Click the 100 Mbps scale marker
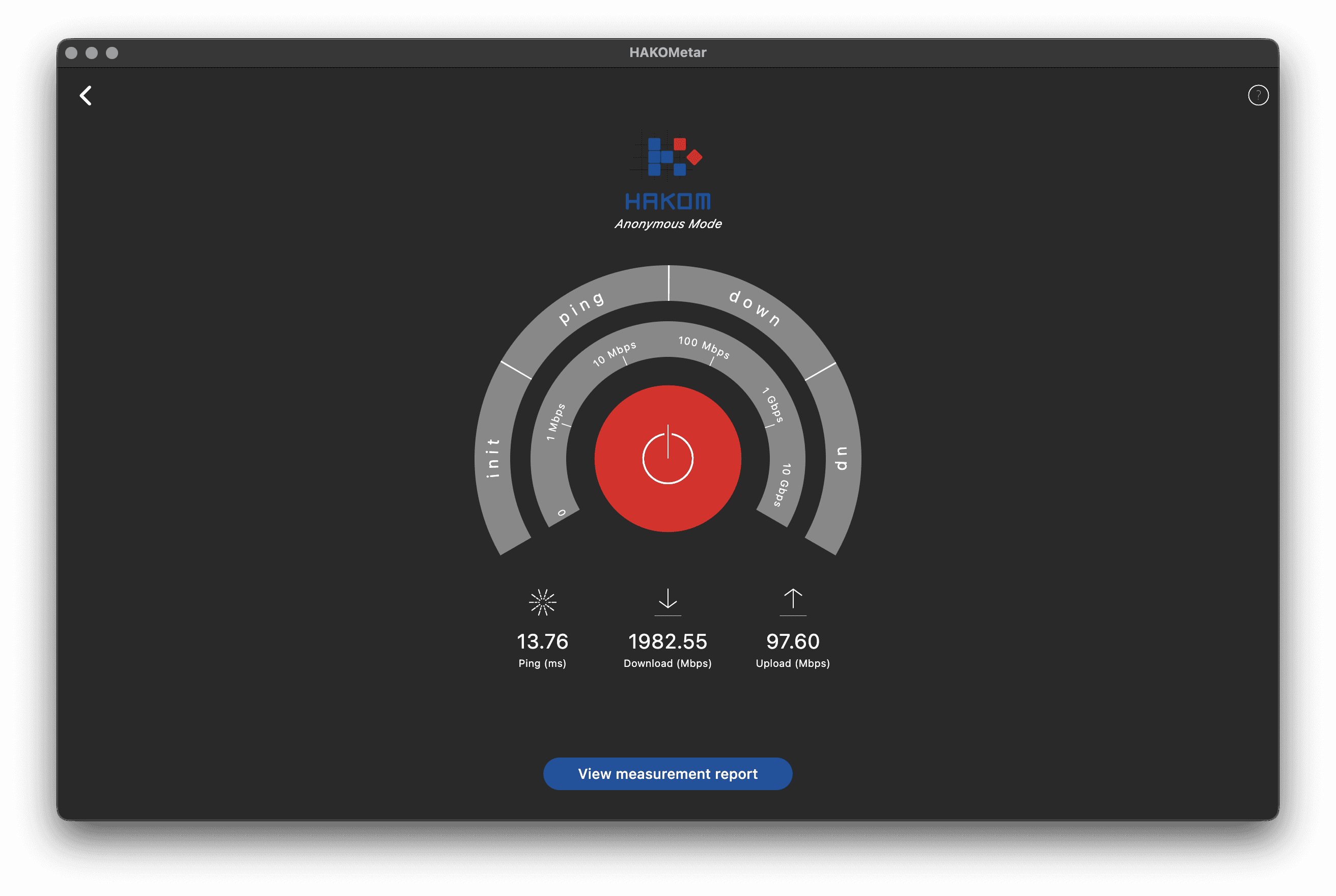This screenshot has width=1336, height=896. (x=704, y=347)
